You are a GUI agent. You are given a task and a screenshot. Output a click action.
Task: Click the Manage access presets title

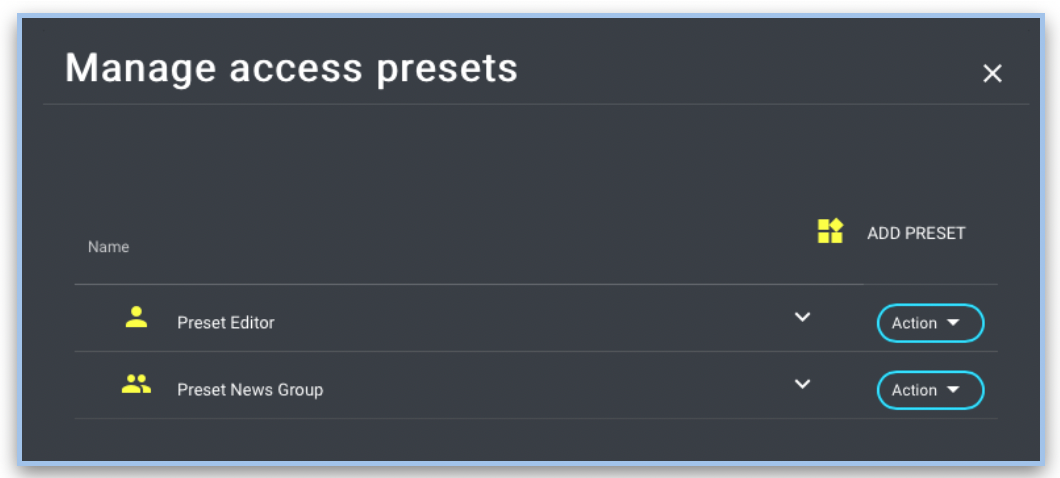291,68
